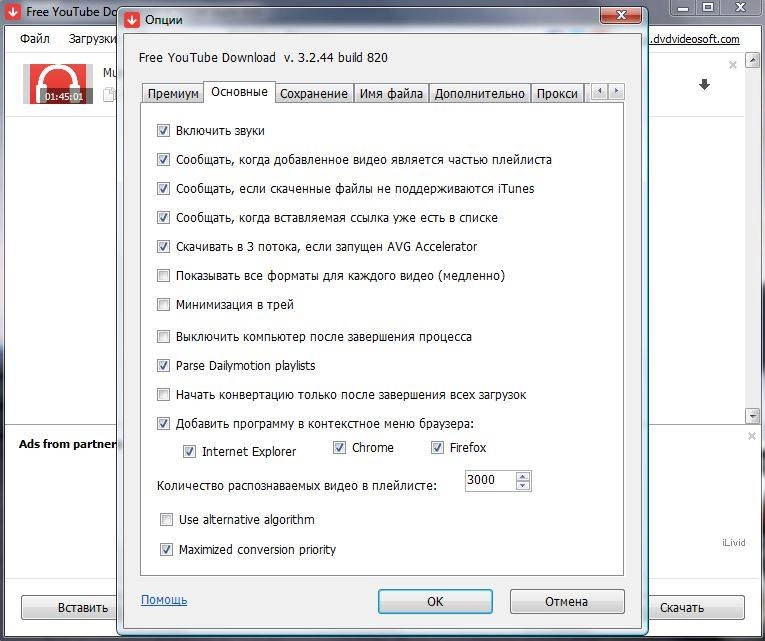
Task: Toggle Parse Dailymotion playlists checkbox
Action: (163, 365)
